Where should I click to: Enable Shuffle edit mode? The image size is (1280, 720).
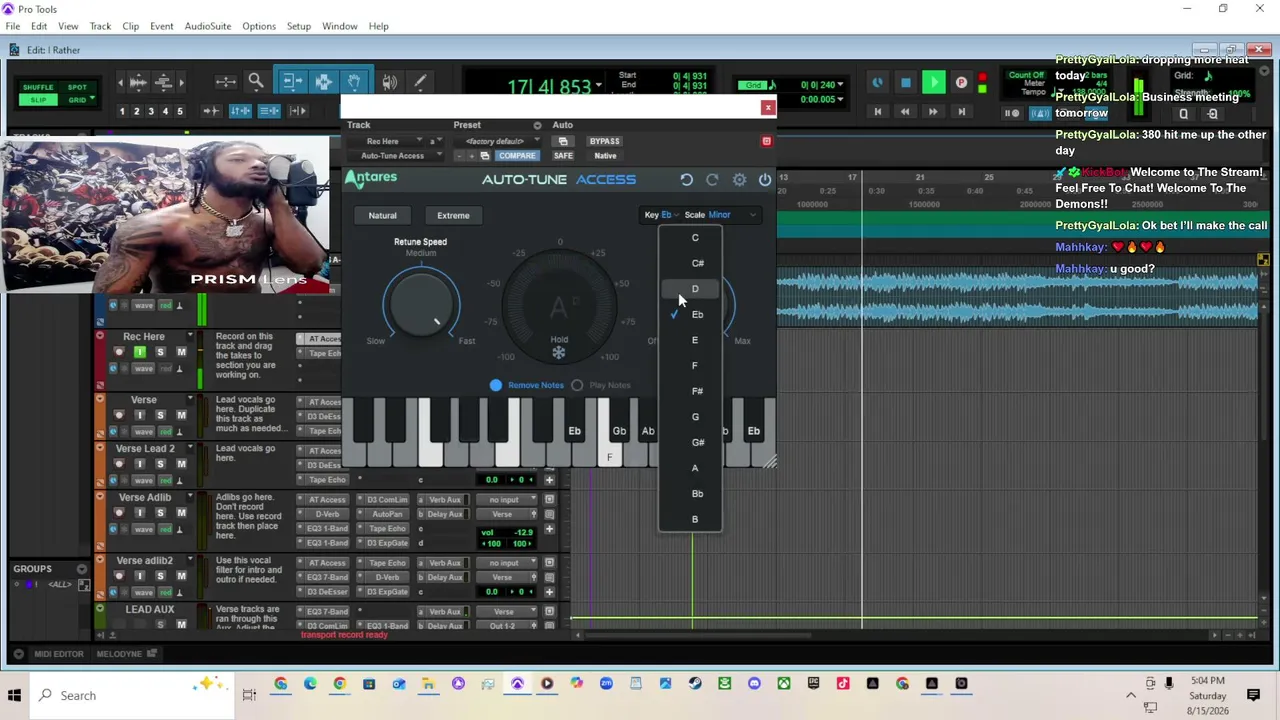[38, 88]
